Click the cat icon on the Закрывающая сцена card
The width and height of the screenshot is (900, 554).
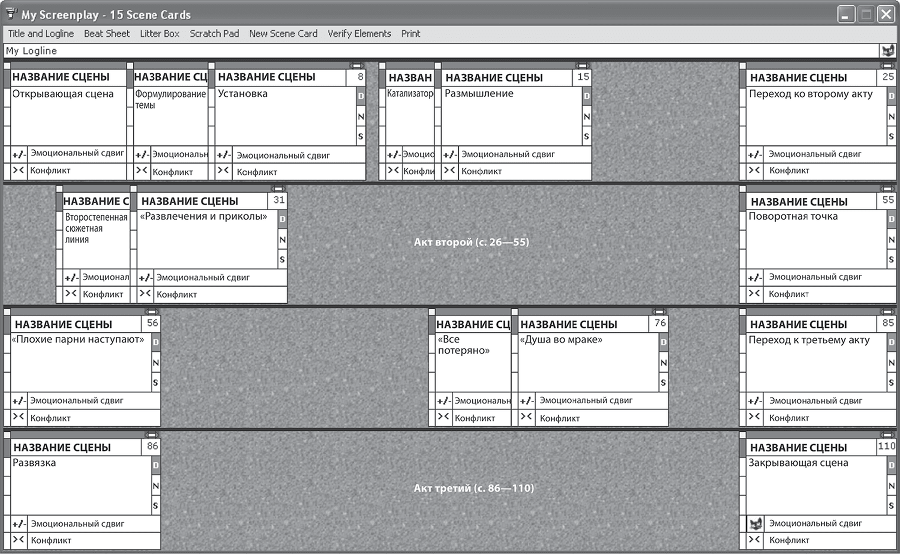coord(756,524)
